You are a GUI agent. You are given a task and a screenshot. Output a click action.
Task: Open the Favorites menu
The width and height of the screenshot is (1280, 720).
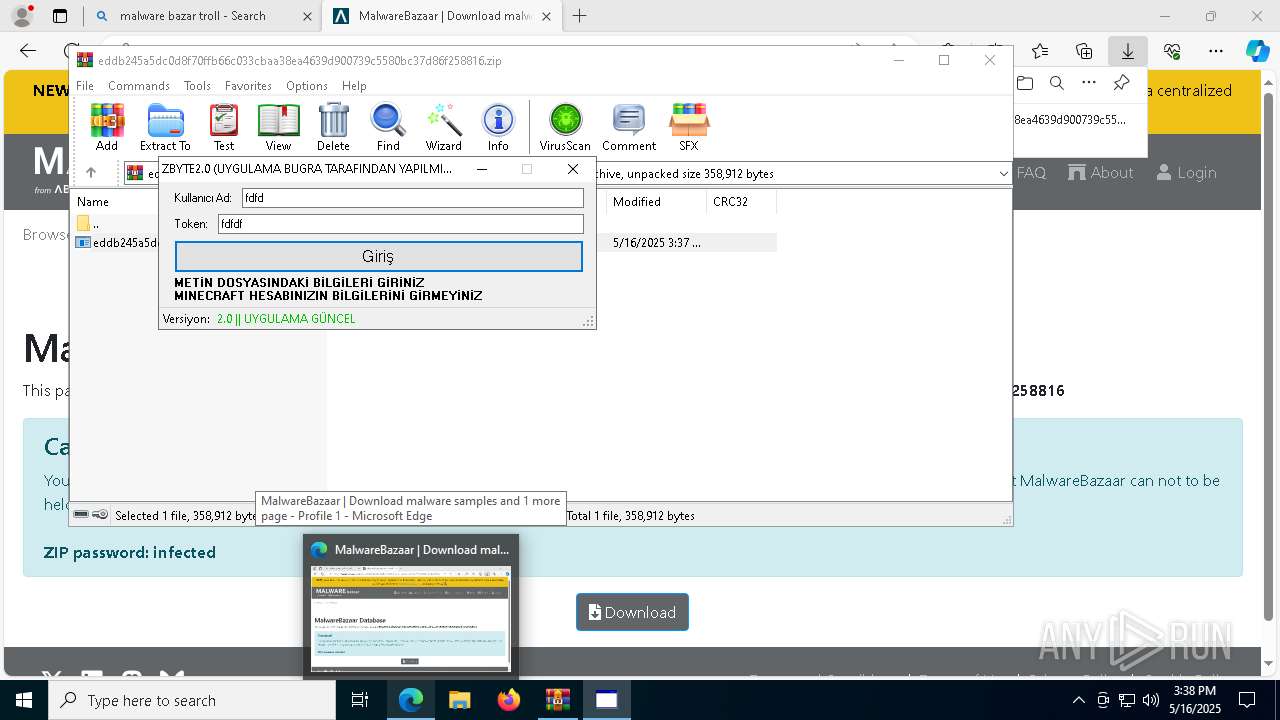248,86
